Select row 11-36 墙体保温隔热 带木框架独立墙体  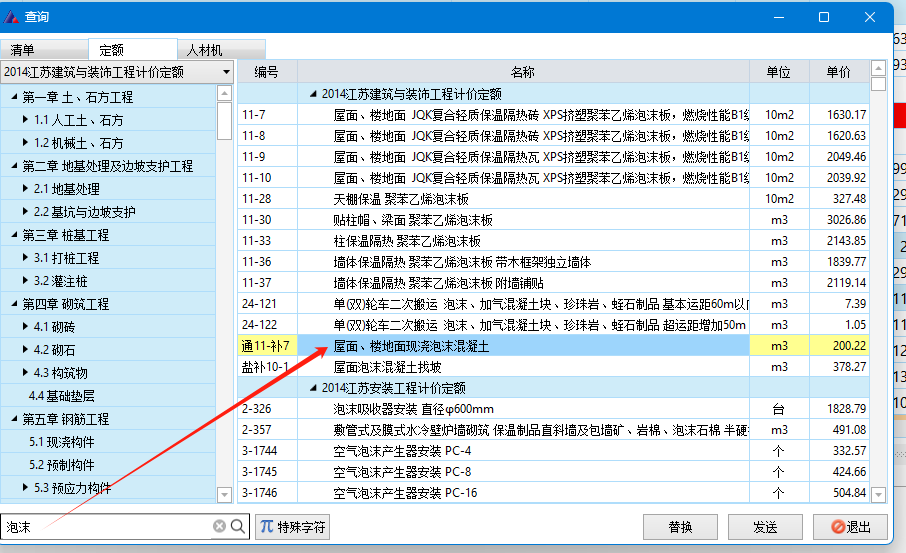(554, 262)
